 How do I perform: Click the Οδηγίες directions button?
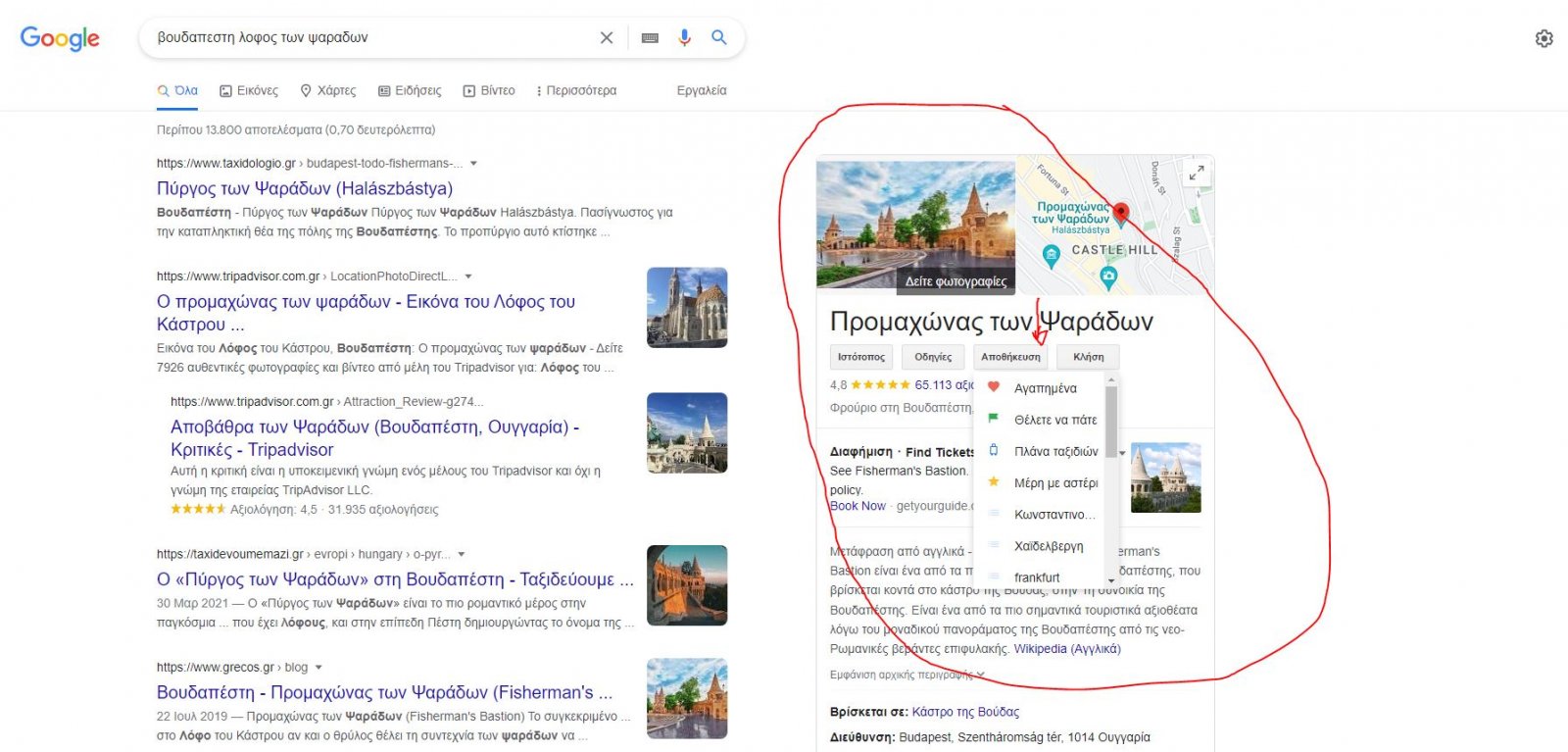click(933, 357)
